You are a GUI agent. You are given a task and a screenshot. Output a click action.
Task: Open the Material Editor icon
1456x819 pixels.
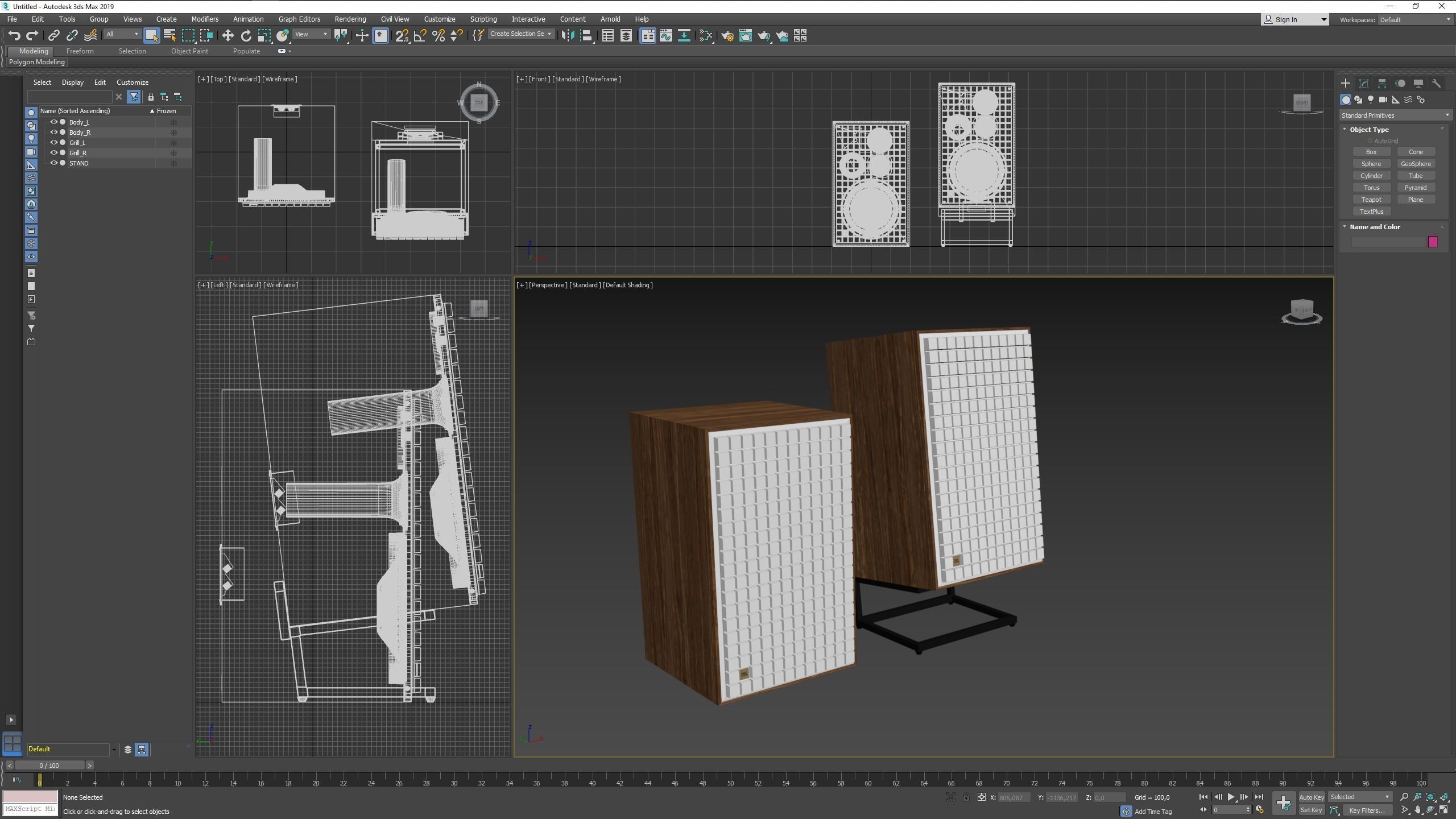[706, 35]
